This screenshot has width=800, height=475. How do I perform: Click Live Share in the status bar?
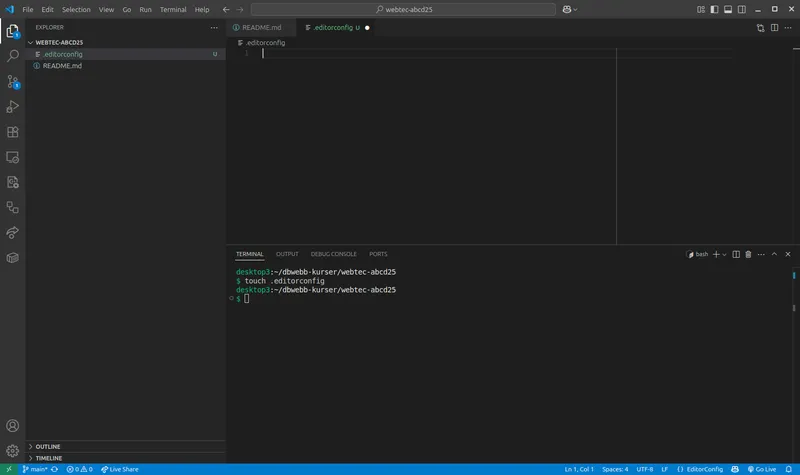(x=120, y=469)
